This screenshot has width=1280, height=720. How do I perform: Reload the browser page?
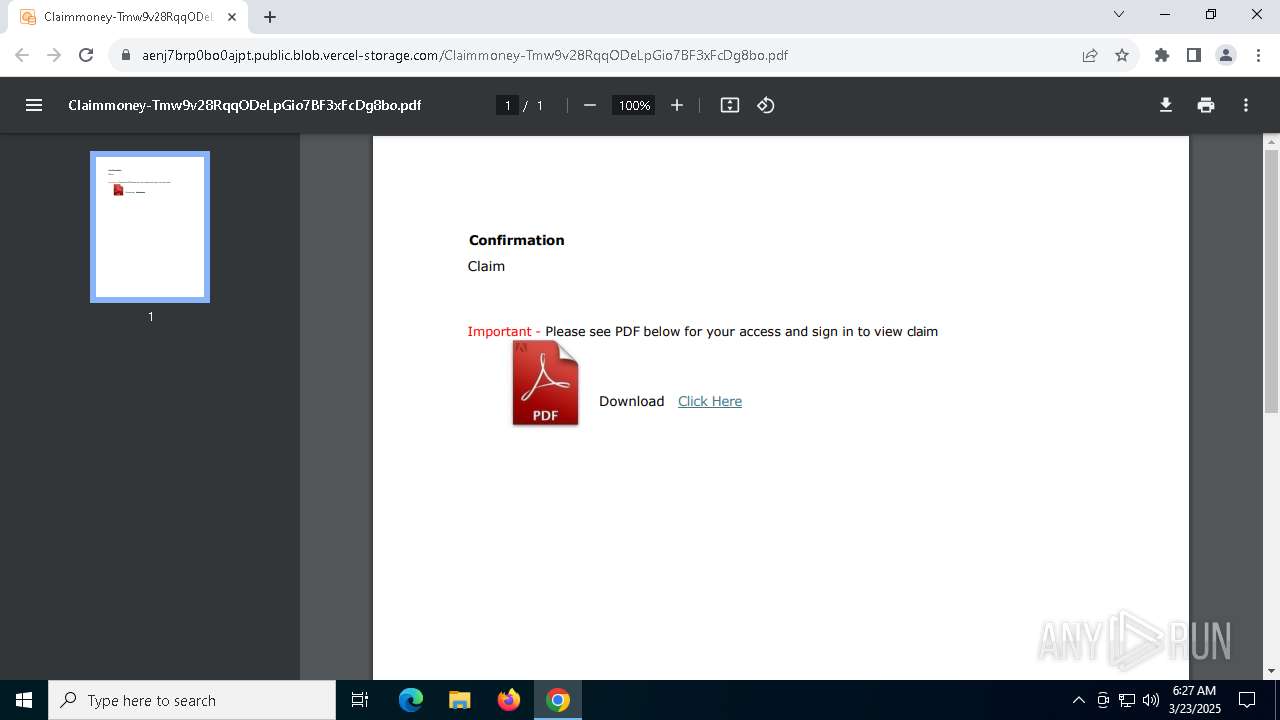point(86,55)
